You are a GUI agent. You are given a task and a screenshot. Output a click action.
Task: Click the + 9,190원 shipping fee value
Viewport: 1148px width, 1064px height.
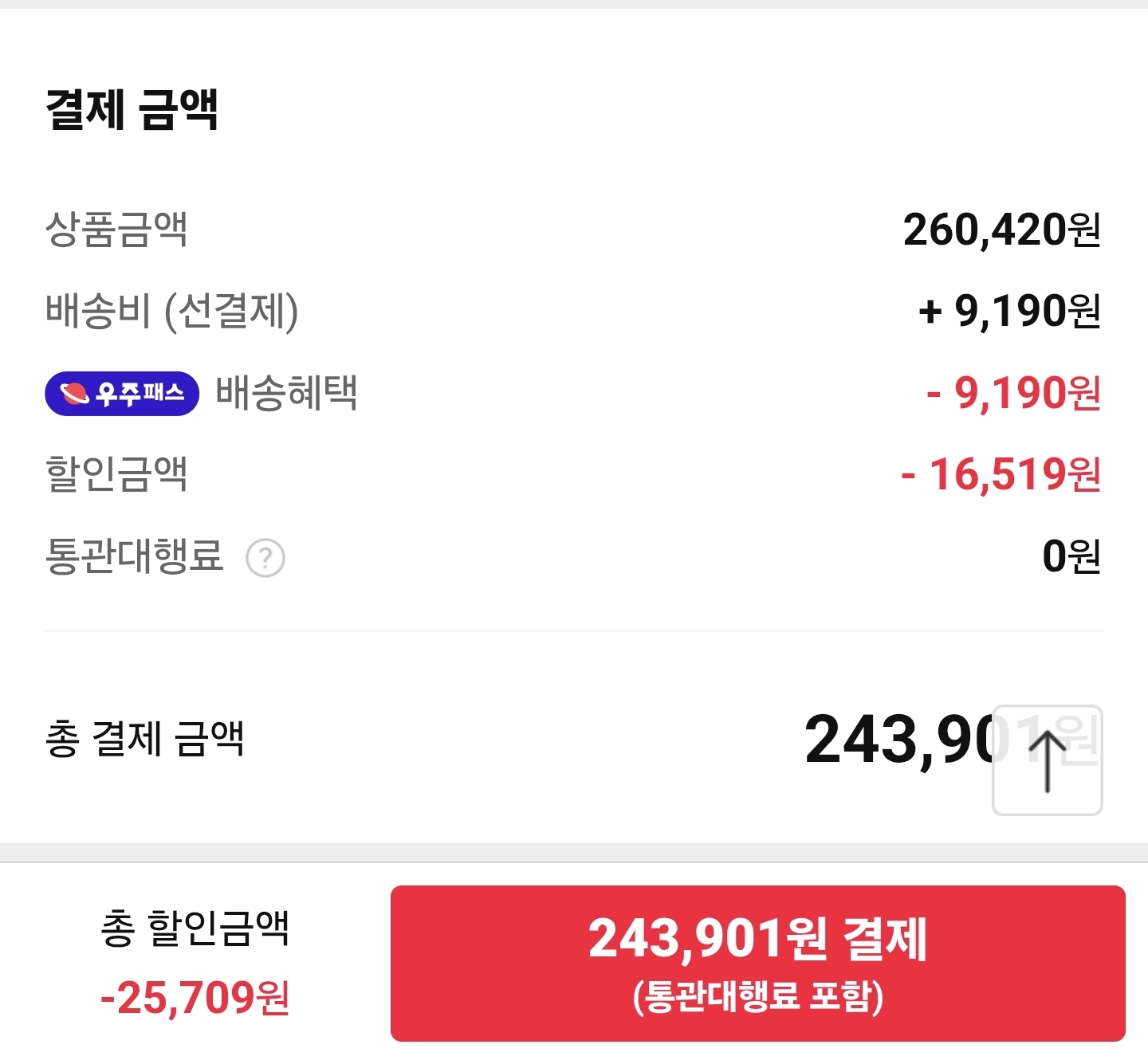click(1009, 312)
